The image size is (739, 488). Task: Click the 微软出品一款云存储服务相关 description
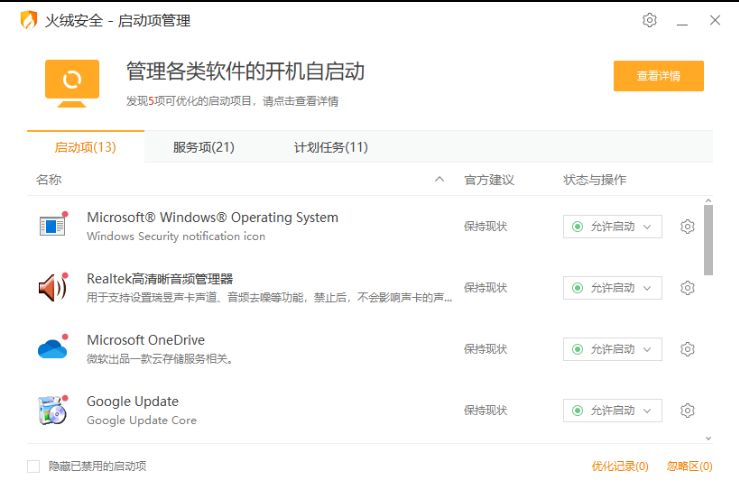coord(160,359)
